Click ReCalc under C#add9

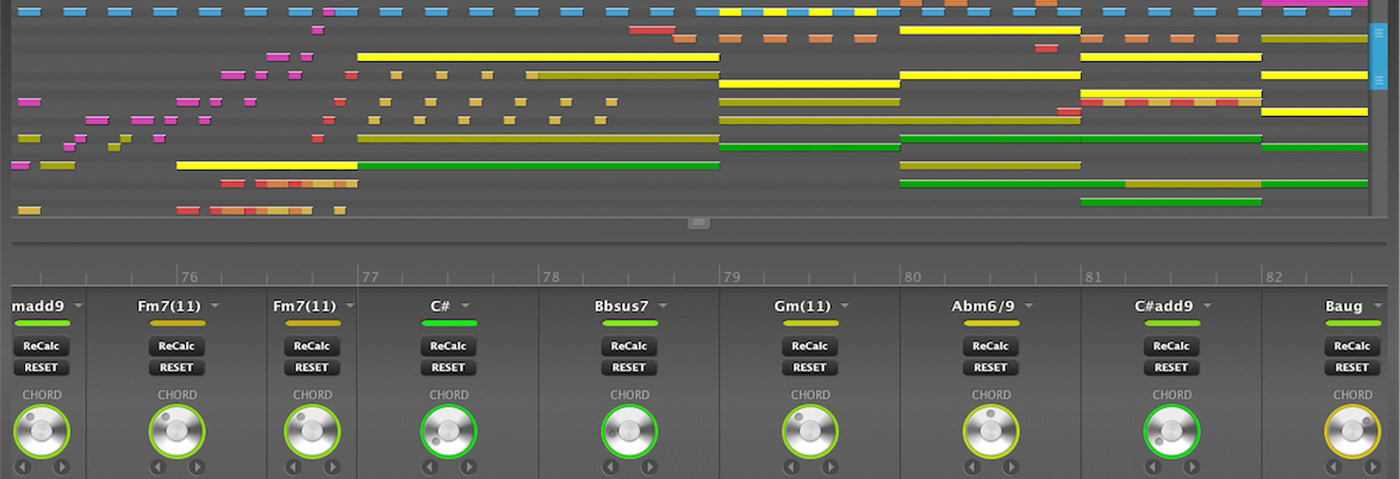click(x=1172, y=346)
